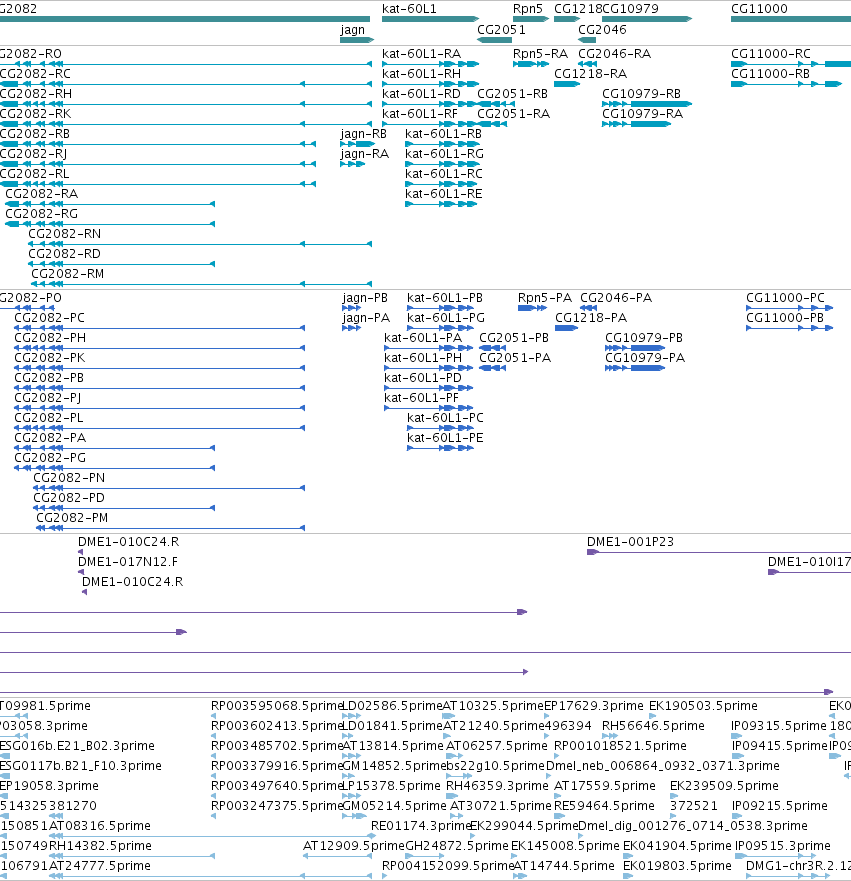Click transcript CG11000-RB
851x881 pixels.
point(770,74)
